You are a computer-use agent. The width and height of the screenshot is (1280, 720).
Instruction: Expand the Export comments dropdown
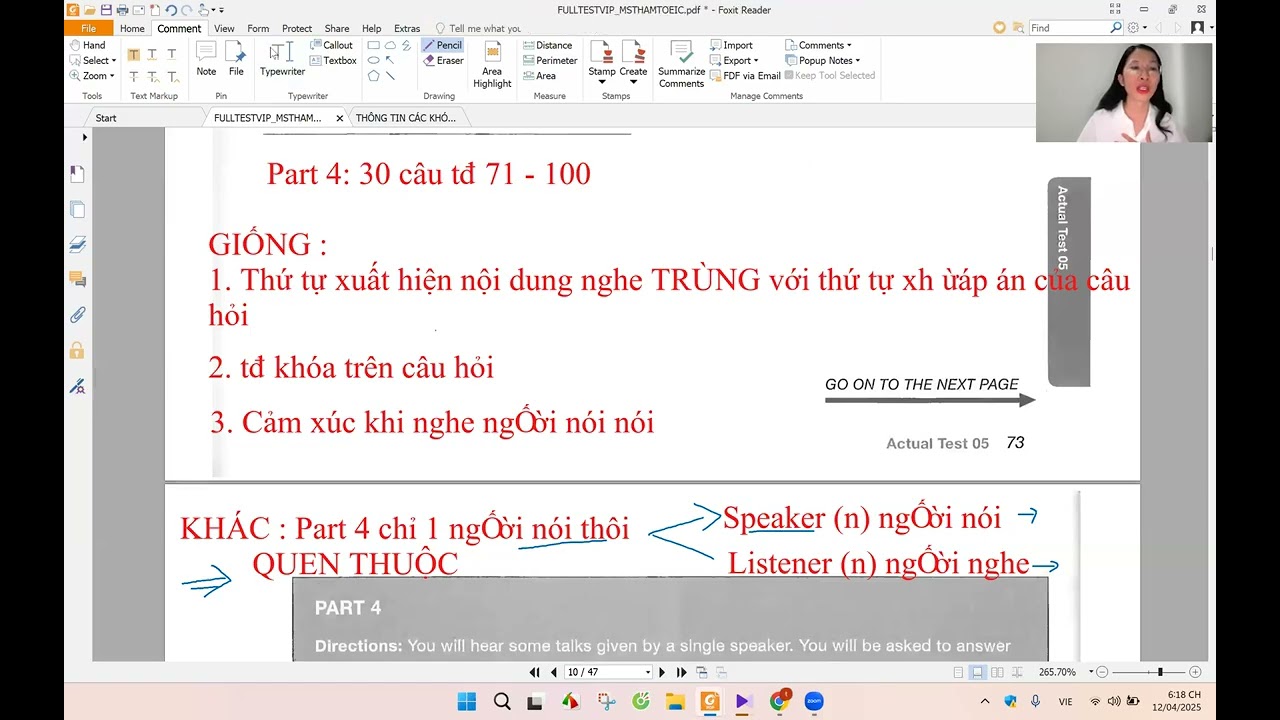click(x=756, y=61)
